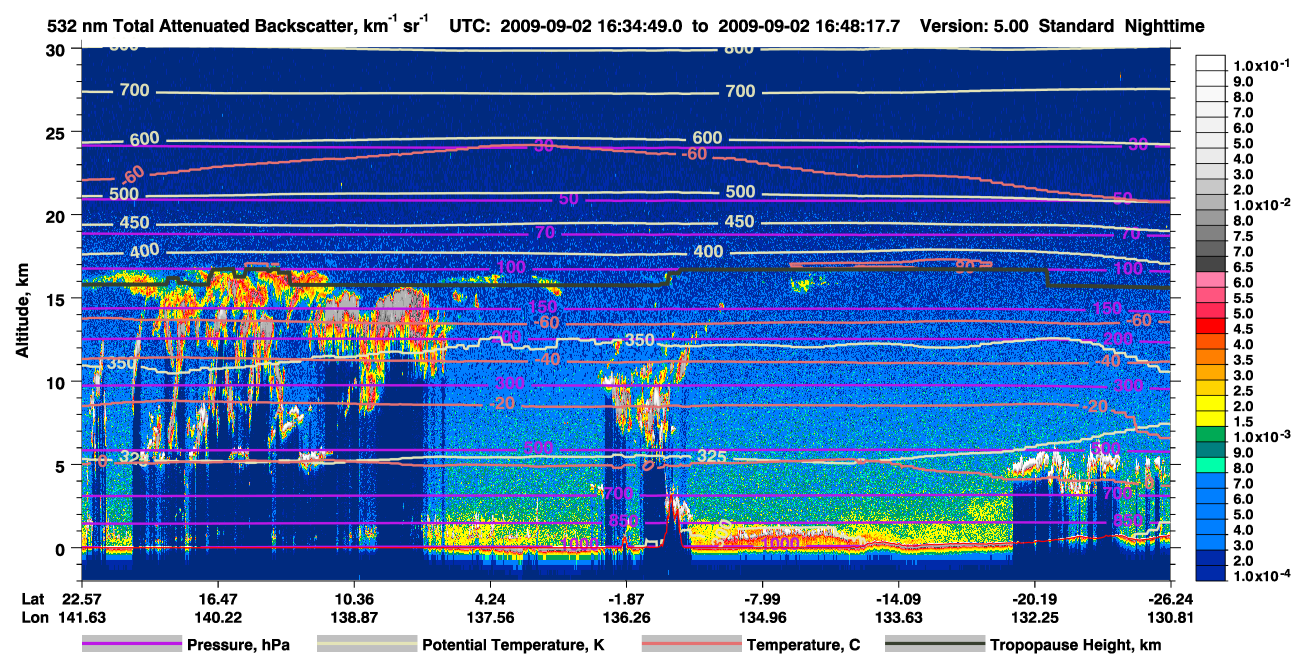Click longitude value '137.56'
The width and height of the screenshot is (1300, 667).
[490, 617]
